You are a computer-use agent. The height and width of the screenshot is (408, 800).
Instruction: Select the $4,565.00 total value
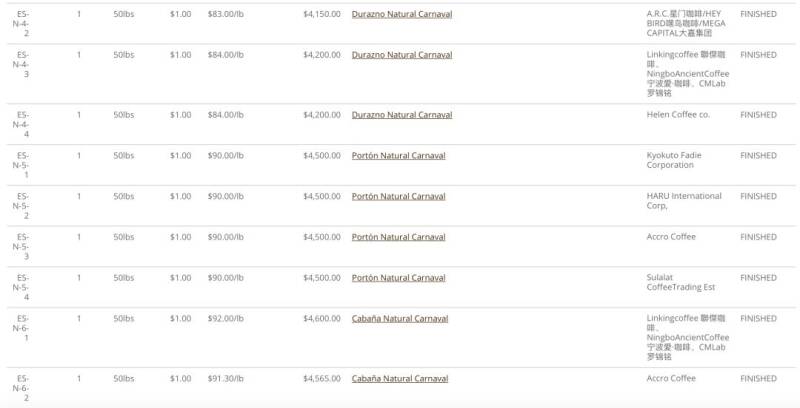(321, 379)
